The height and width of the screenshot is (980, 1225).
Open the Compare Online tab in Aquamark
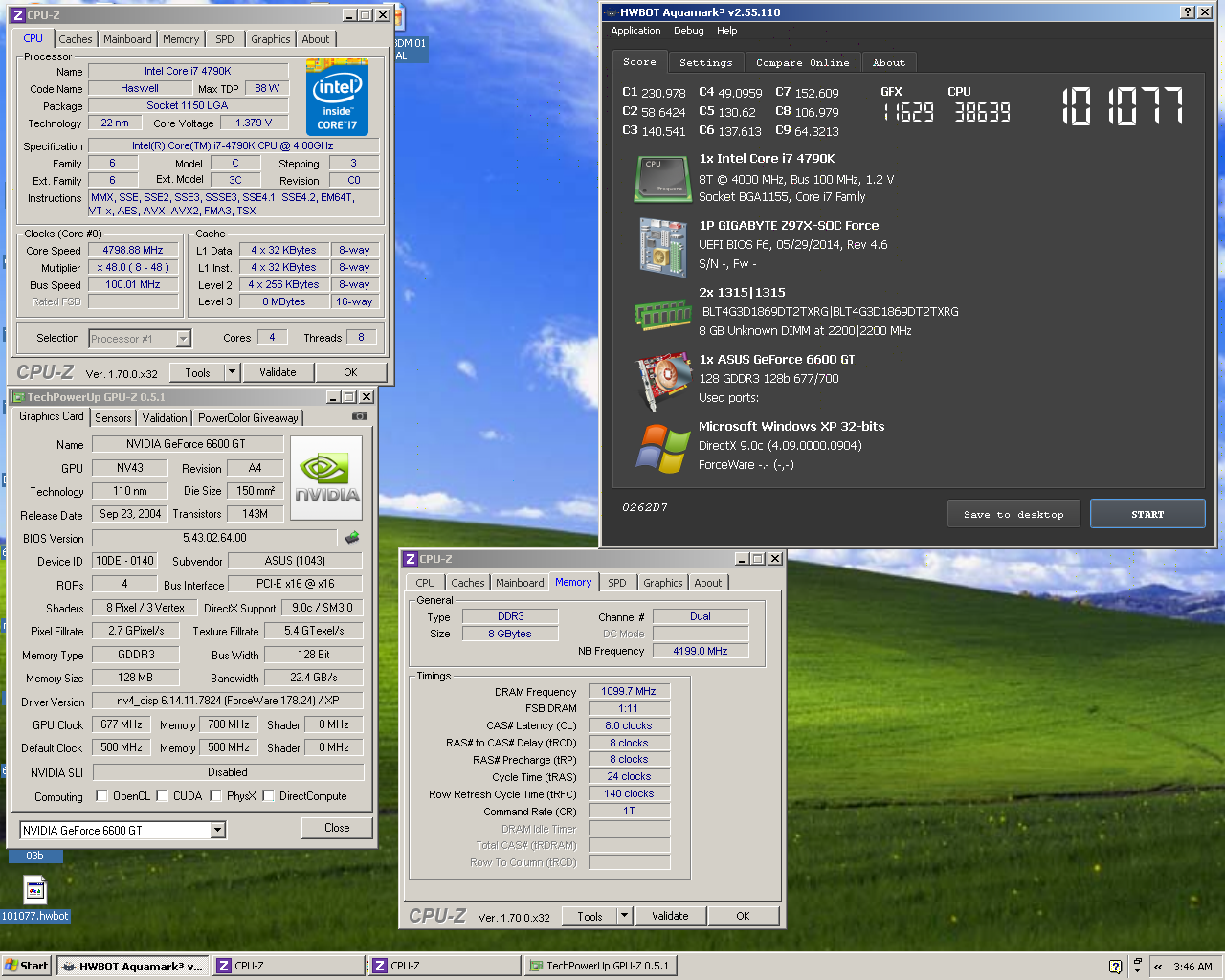pos(803,62)
